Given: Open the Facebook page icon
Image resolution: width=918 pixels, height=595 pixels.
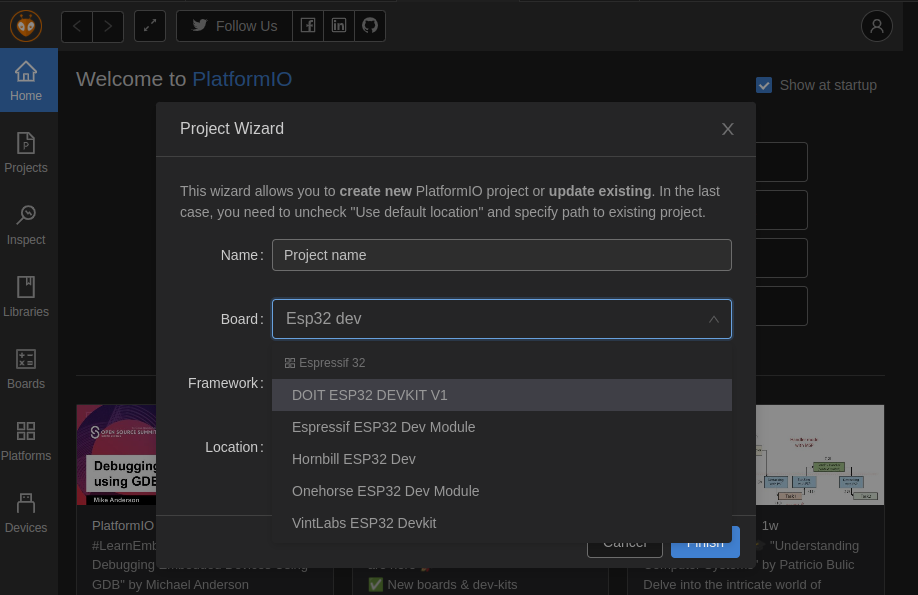Looking at the screenshot, I should [x=308, y=26].
